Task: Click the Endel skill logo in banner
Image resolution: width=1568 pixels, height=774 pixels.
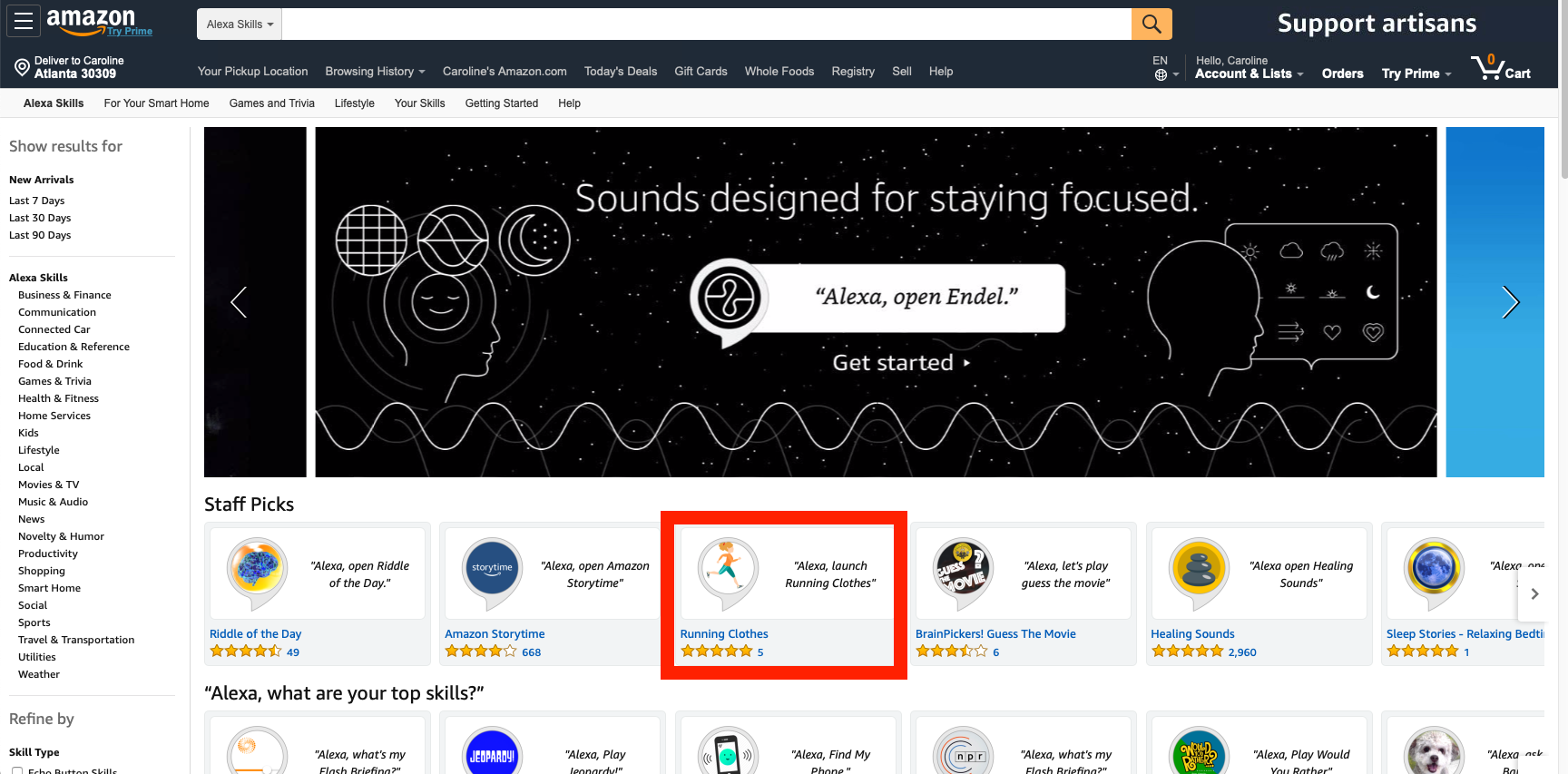Action: [x=728, y=299]
